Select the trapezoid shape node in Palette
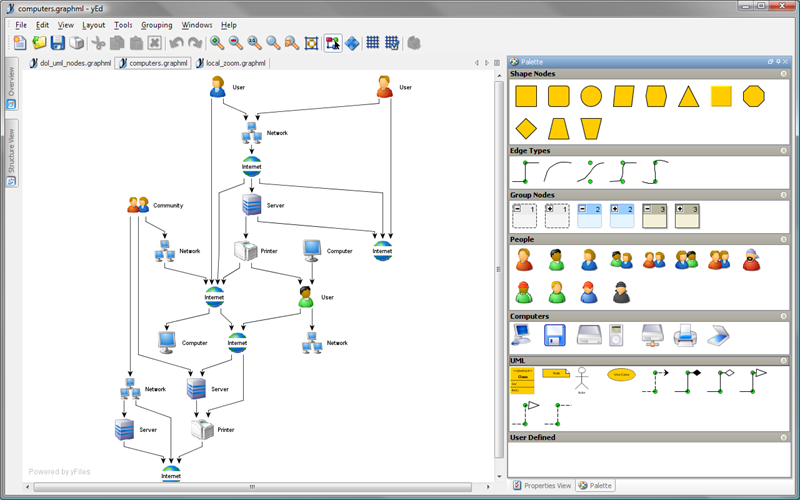The image size is (800, 500). pos(558,129)
